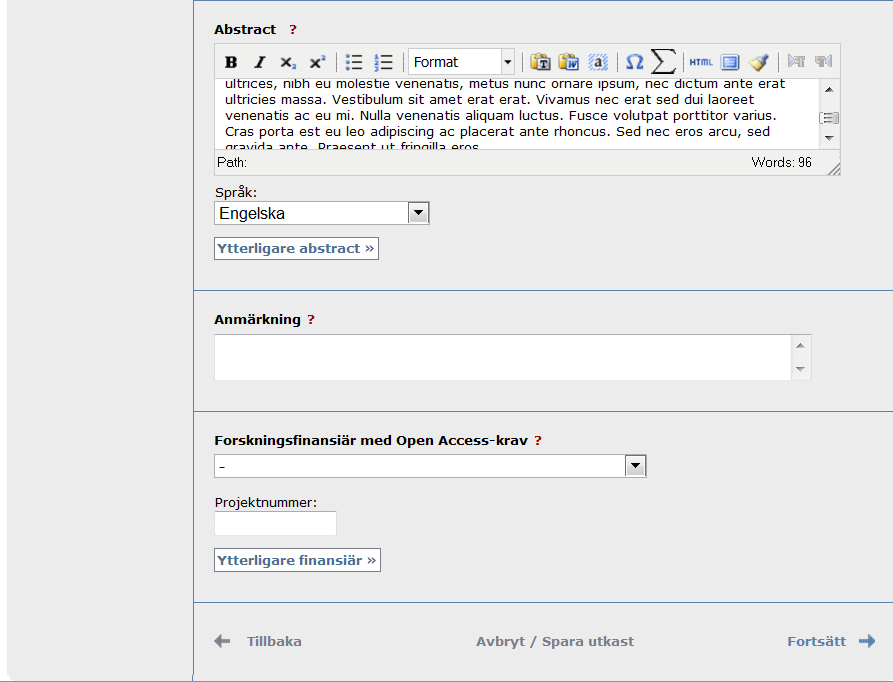This screenshot has height=682, width=893.
Task: Click Avbryt / Spara utkast link
Action: [x=555, y=642]
